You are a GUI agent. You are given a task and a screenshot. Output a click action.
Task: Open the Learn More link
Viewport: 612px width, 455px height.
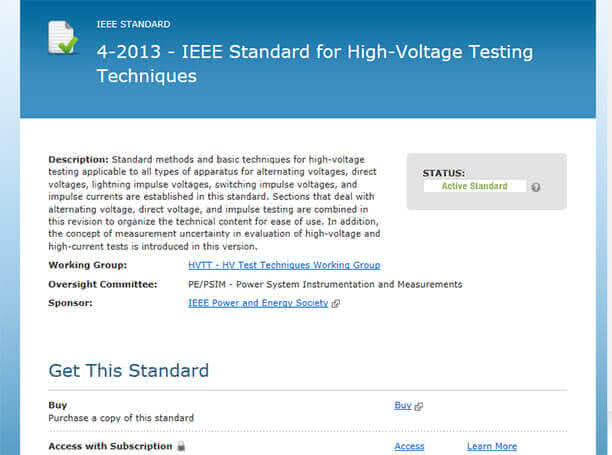[x=492, y=446]
